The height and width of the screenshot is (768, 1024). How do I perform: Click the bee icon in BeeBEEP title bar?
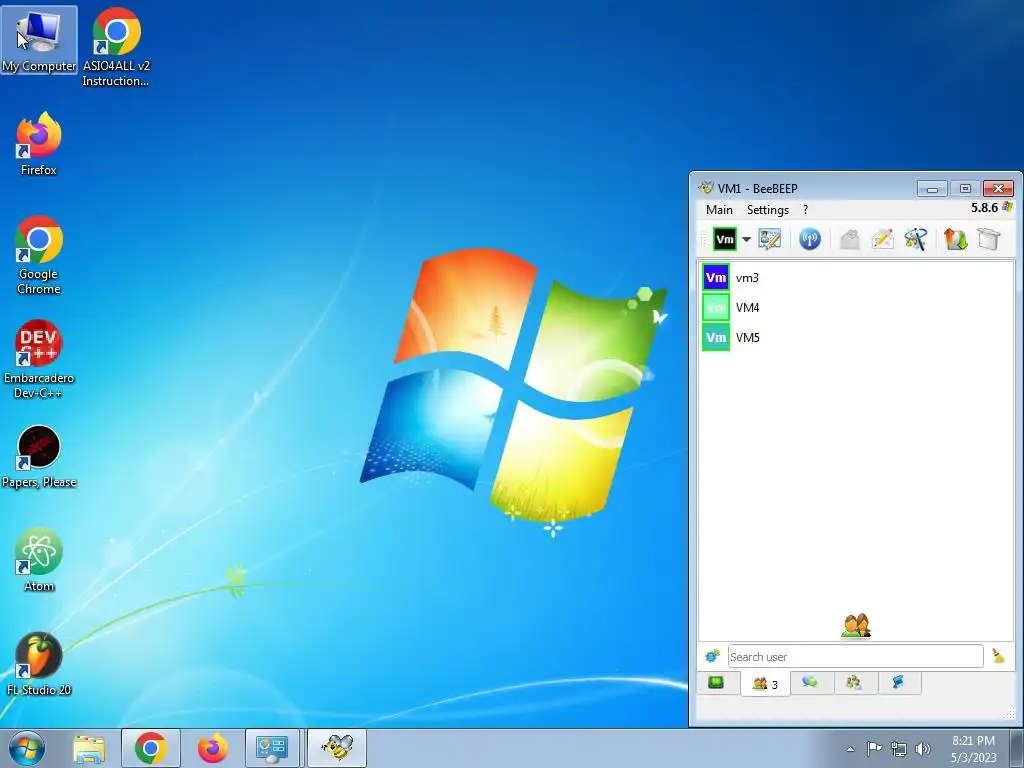(705, 188)
